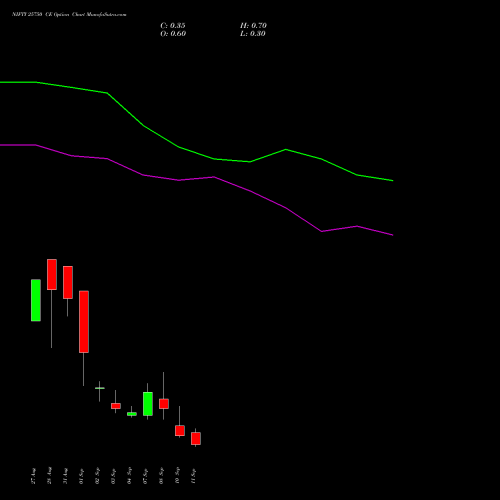The width and height of the screenshot is (500, 500).
Task: Click the '08 Sep' date axis label
Action: [x=161, y=476]
